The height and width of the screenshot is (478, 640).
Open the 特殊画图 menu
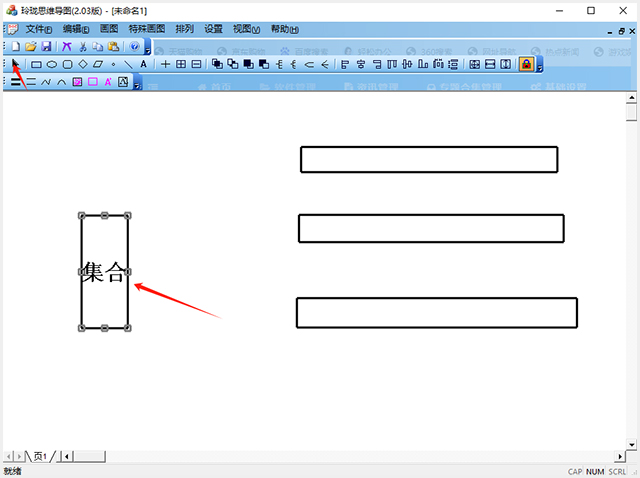coord(145,29)
